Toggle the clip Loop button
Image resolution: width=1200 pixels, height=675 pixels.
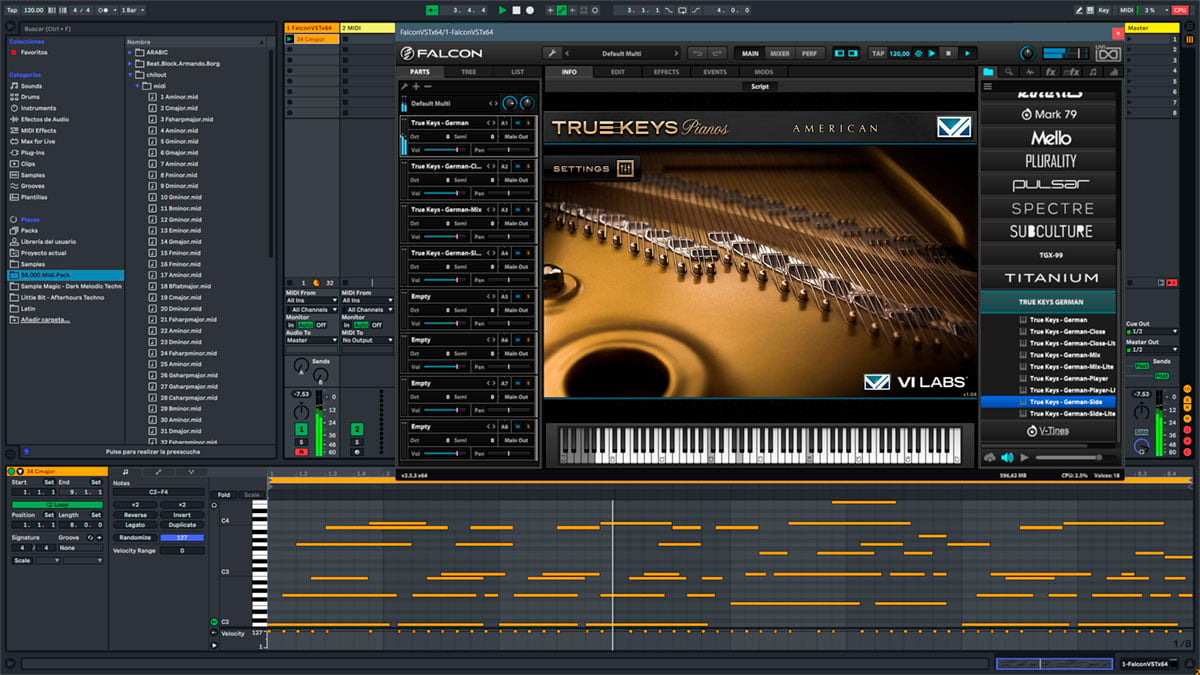57,505
